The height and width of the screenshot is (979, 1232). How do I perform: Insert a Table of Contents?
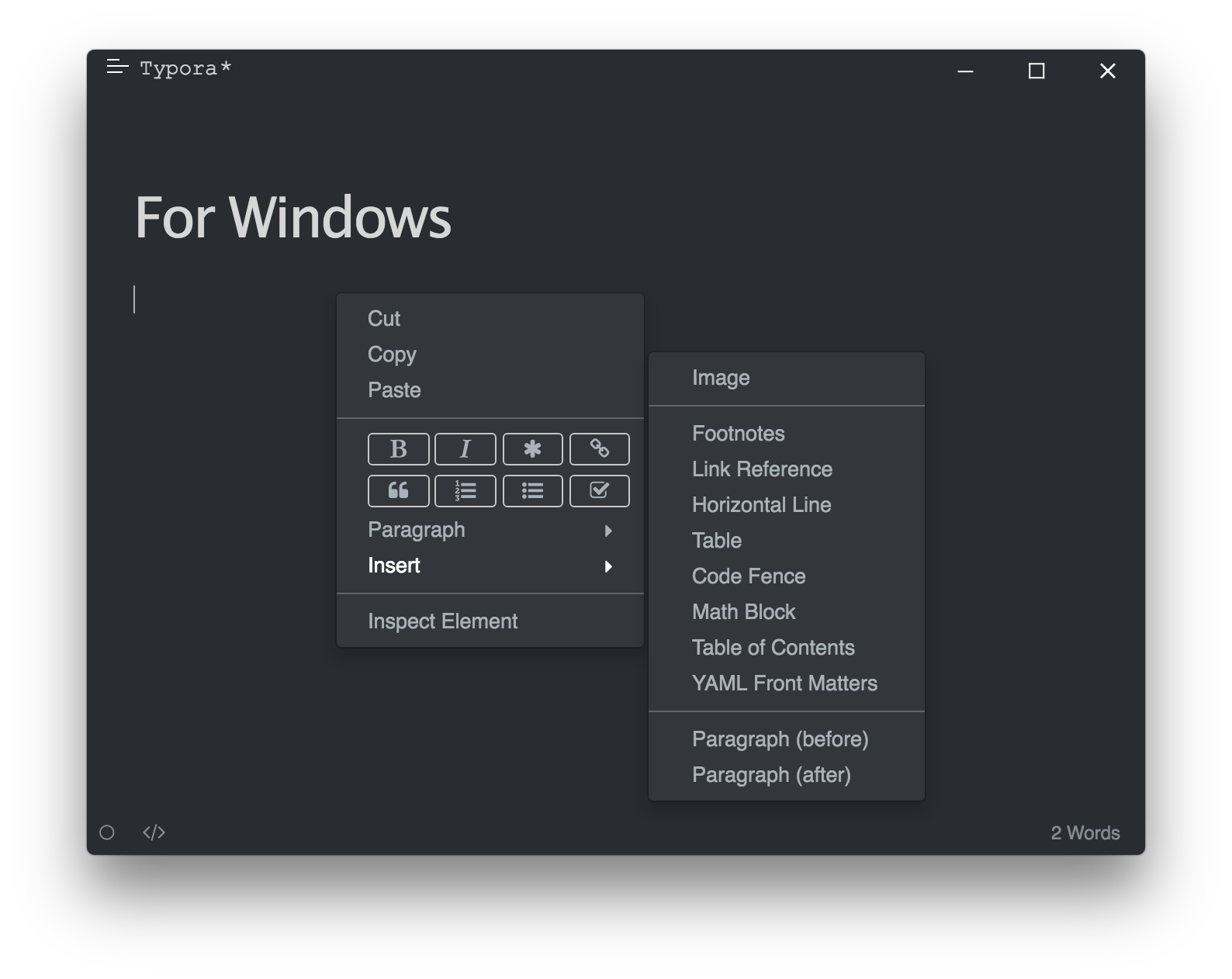coord(787,648)
